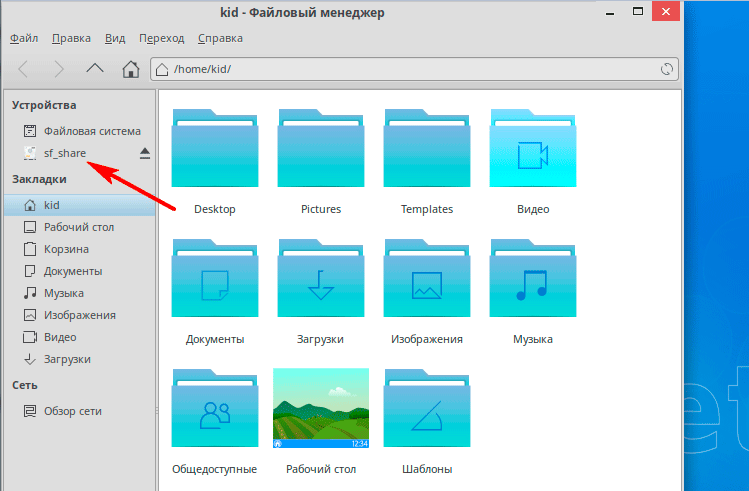Select sf_share device in sidebar
The height and width of the screenshot is (491, 749).
[65, 153]
